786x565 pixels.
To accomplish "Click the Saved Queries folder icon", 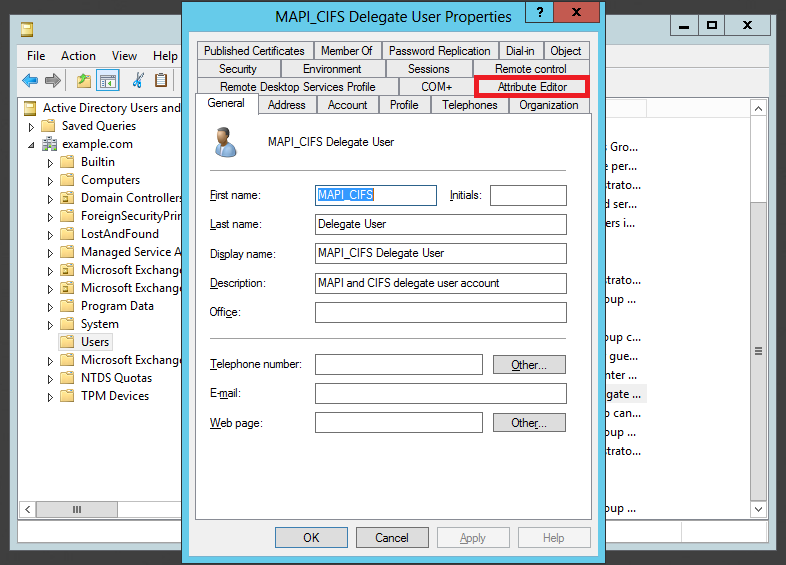I will click(48, 125).
